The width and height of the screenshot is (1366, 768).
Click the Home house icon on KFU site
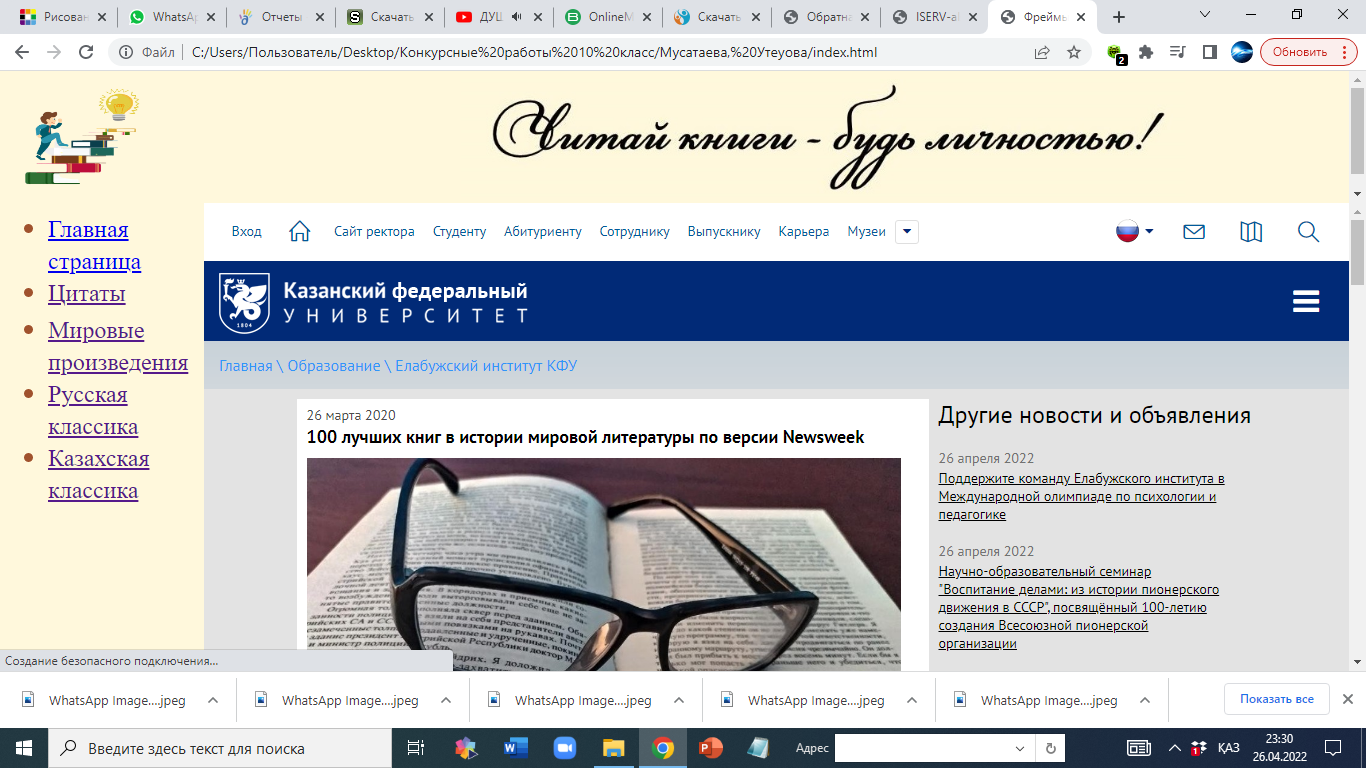point(299,232)
